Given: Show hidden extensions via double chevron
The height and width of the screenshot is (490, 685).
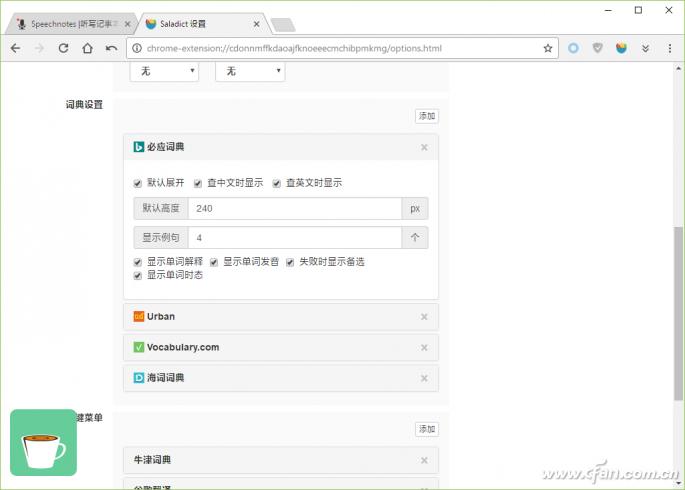Looking at the screenshot, I should coord(645,48).
